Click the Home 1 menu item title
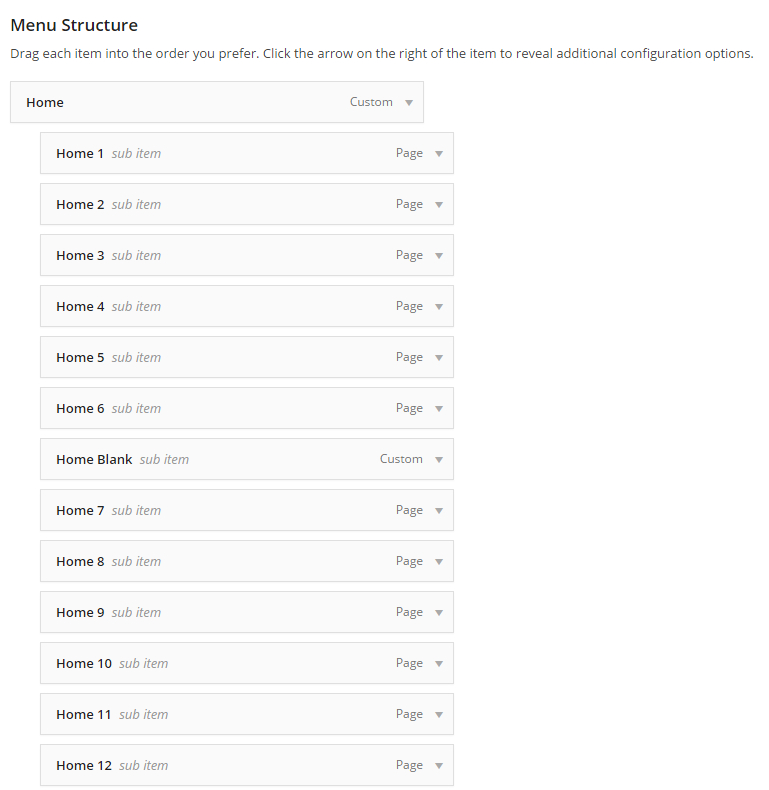 tap(80, 154)
